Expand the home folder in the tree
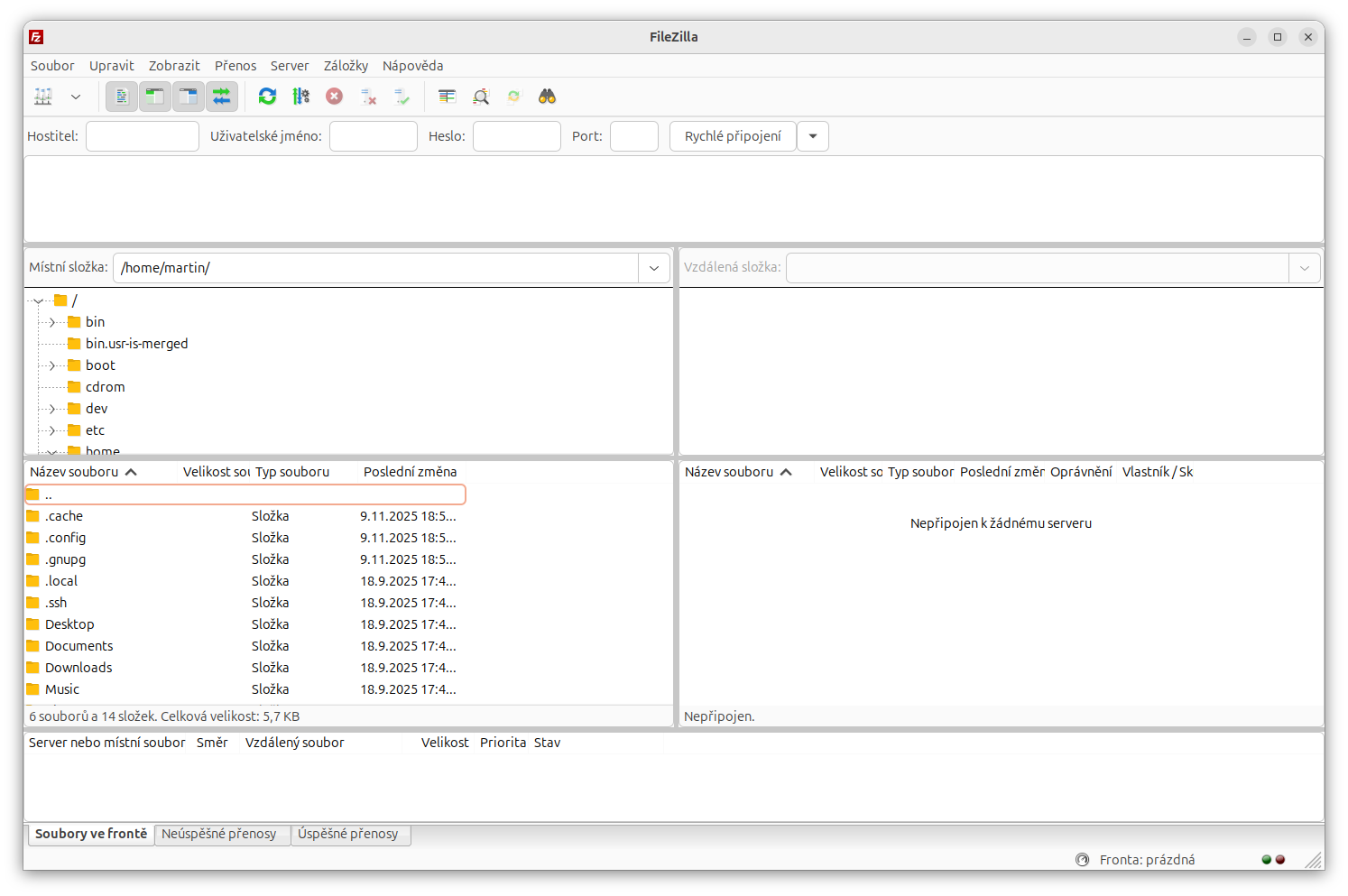The width and height of the screenshot is (1348, 896). (x=51, y=451)
